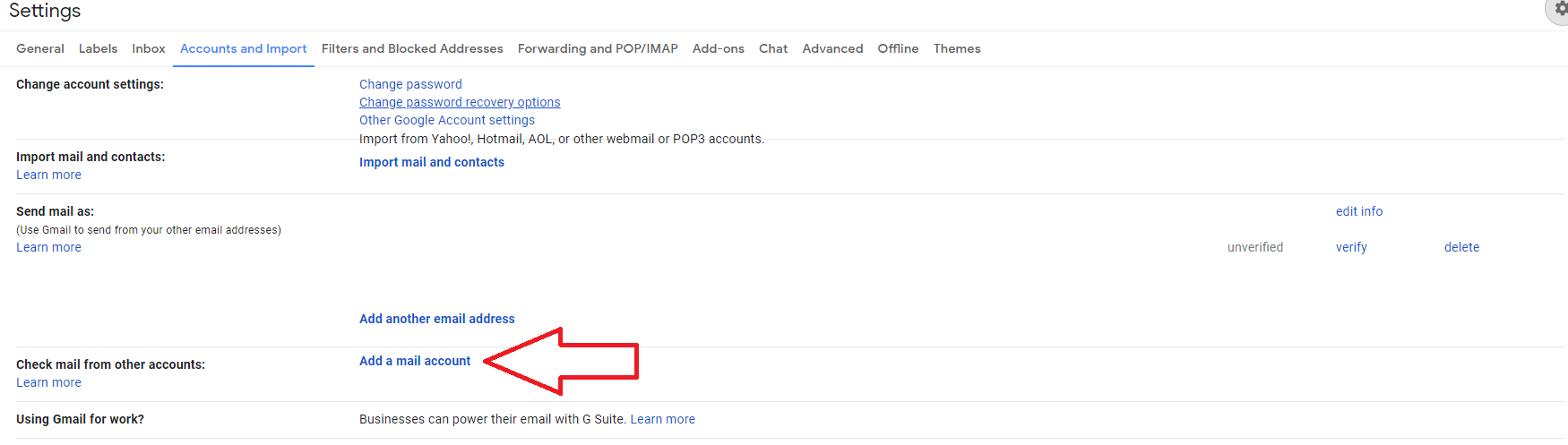Viewport: 1568px width, 445px height.
Task: Click the Change password link
Action: 410,84
